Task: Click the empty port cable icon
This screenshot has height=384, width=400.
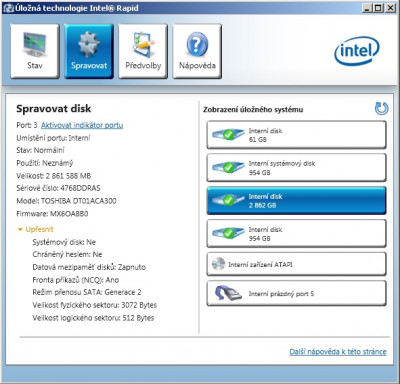Action: [x=228, y=293]
